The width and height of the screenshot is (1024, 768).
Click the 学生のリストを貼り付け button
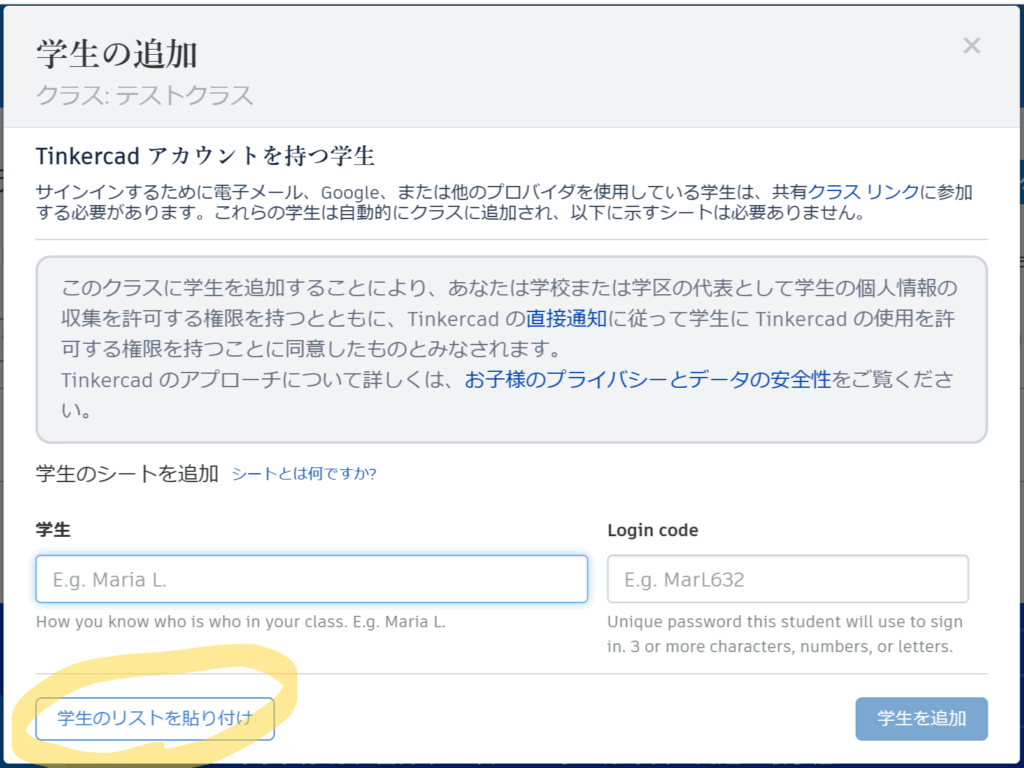coord(155,718)
